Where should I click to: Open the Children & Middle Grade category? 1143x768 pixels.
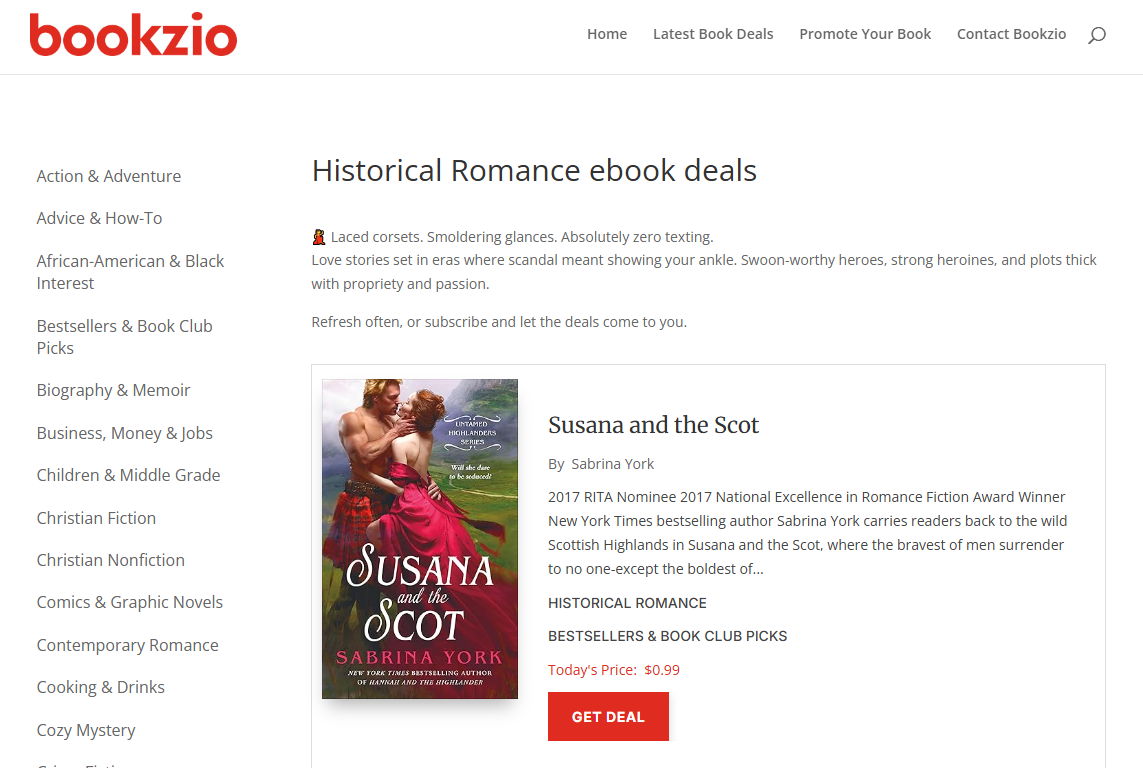(128, 475)
